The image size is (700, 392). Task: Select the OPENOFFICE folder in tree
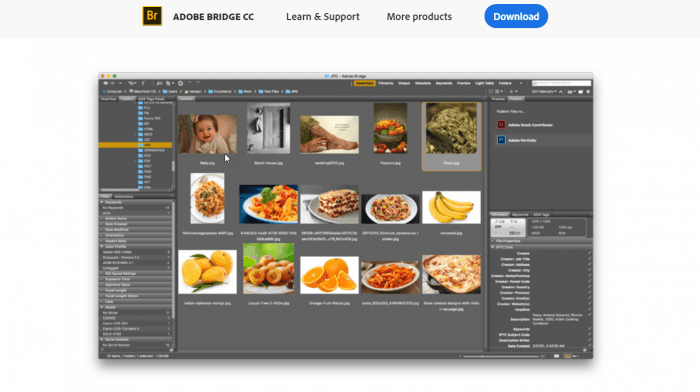(151, 150)
